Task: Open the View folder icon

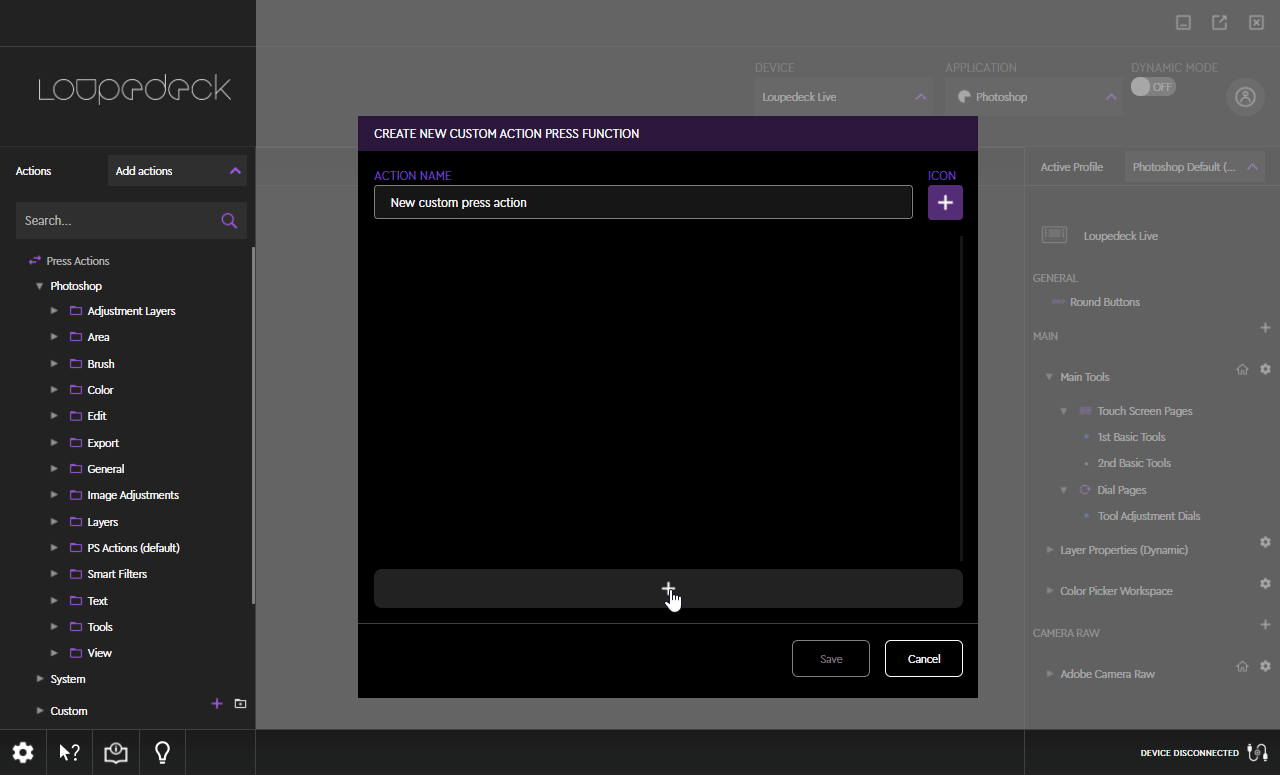Action: point(76,653)
